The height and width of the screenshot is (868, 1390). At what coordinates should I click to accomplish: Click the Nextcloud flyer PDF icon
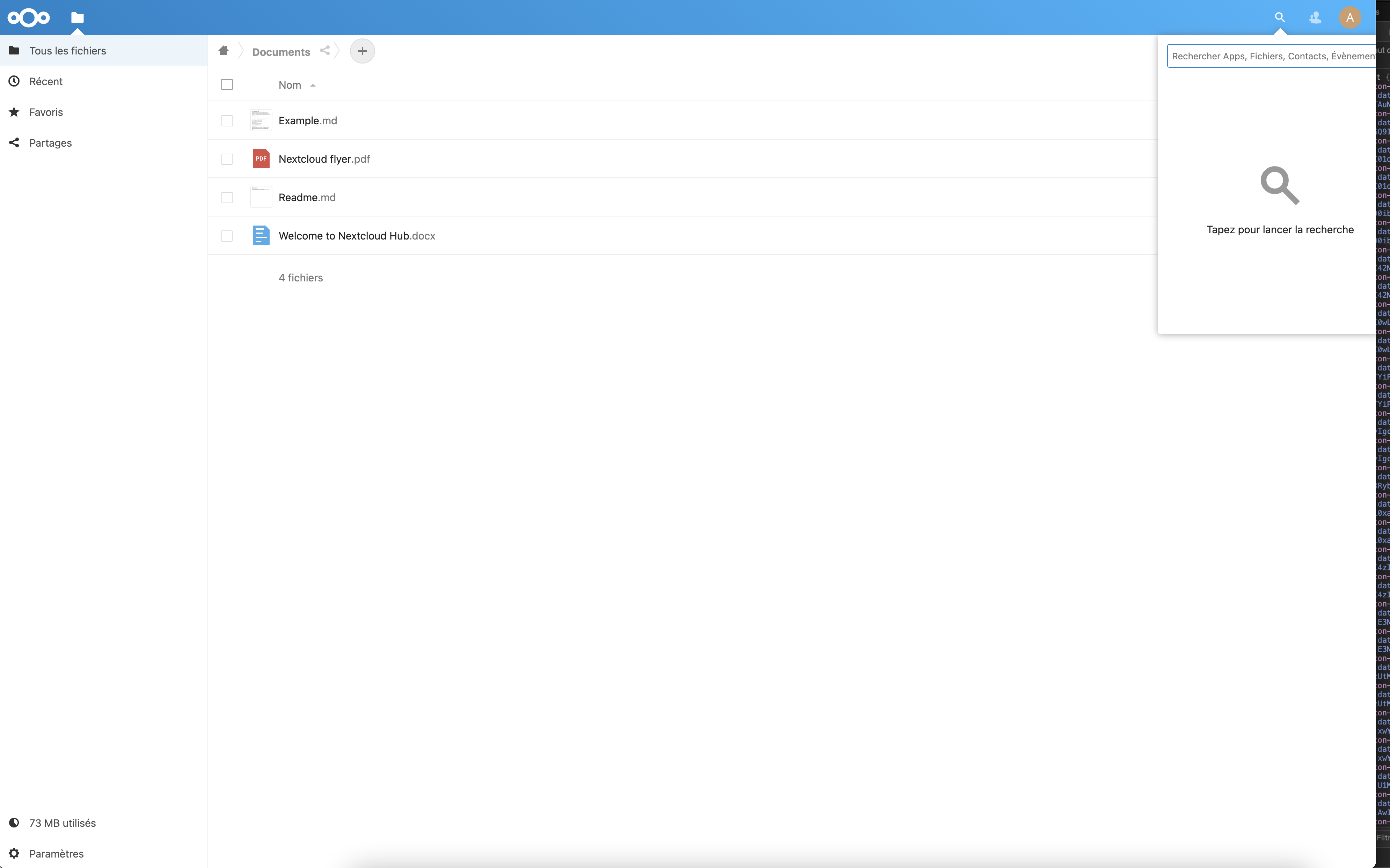click(x=261, y=159)
